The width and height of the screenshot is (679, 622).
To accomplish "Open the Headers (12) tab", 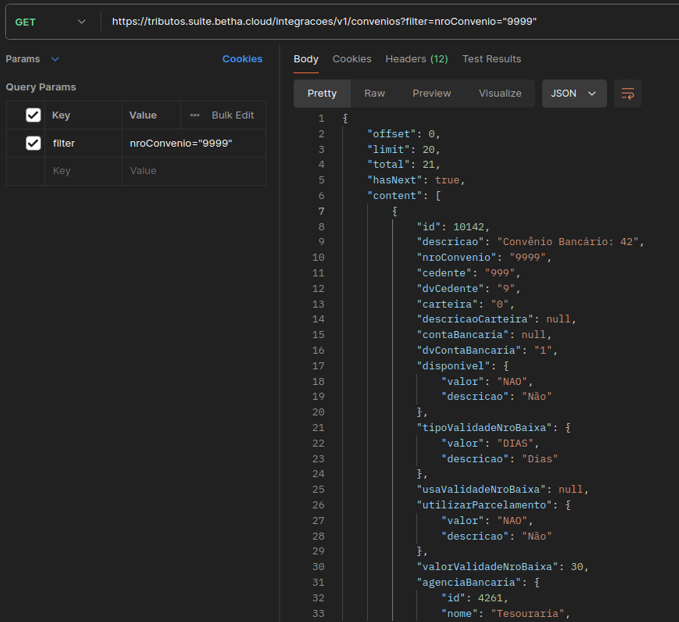I will point(417,59).
